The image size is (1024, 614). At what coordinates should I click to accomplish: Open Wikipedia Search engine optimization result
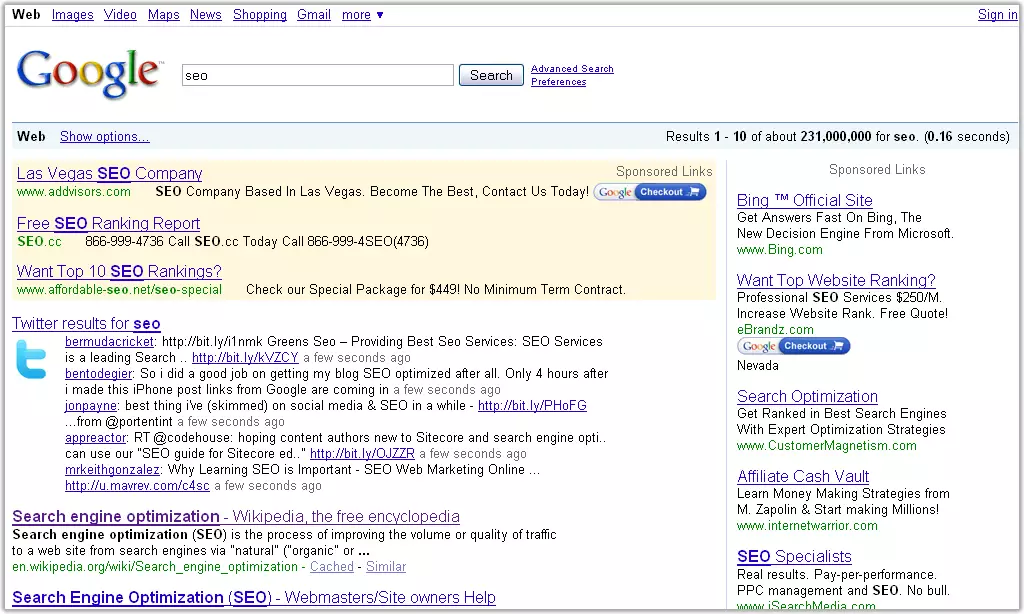235,517
